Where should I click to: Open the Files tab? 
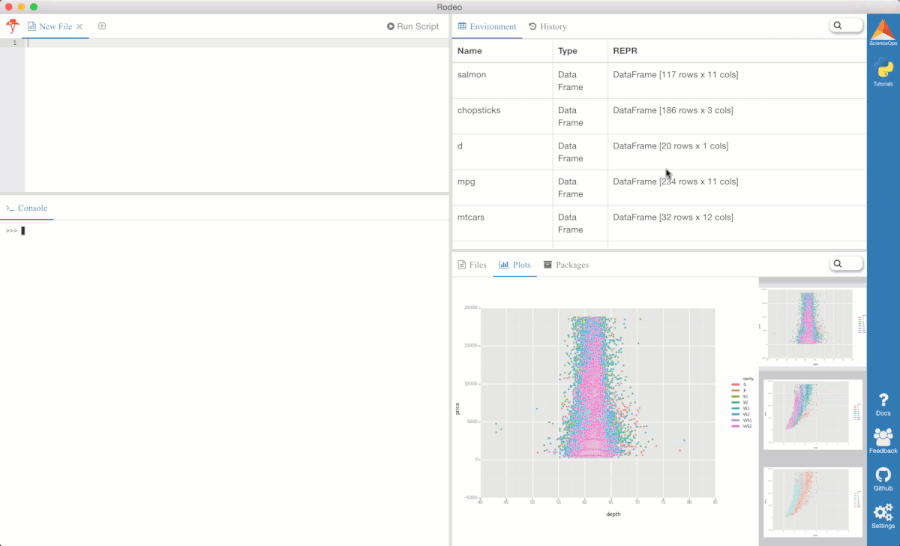(472, 265)
